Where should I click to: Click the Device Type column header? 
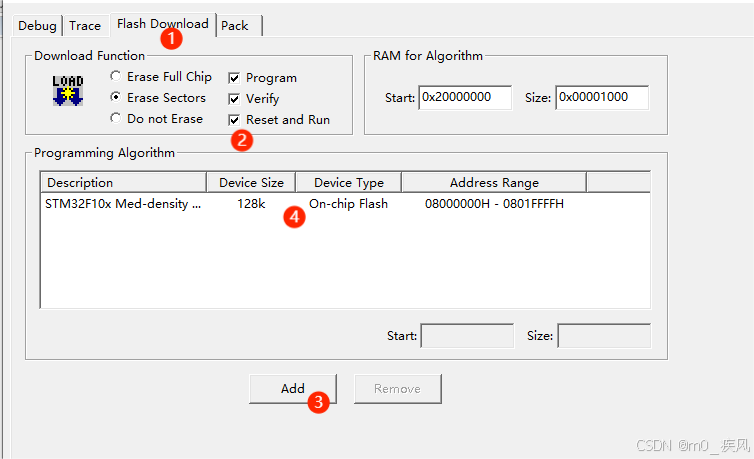[349, 183]
